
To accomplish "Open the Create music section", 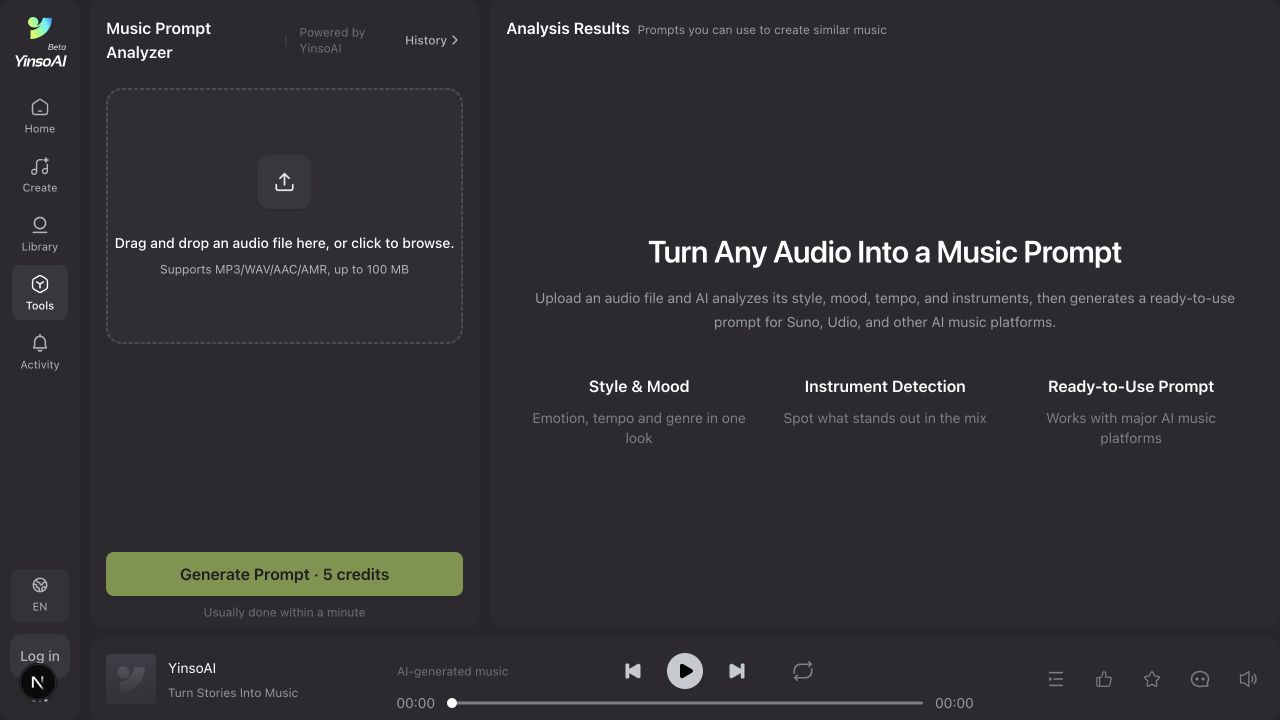I will [40, 175].
